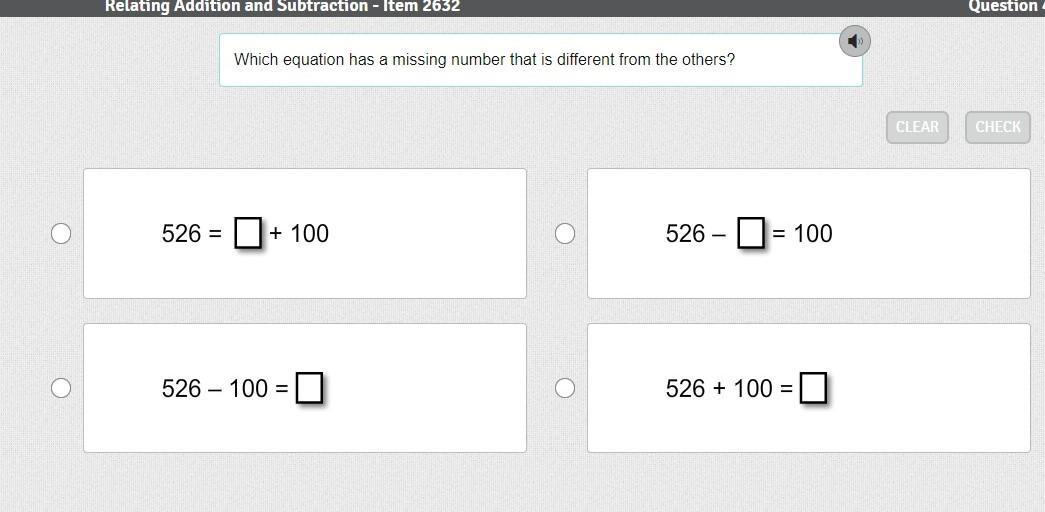This screenshot has height=512, width=1045.
Task: Click the blank box after '526 – 100 ='
Action: (x=309, y=388)
